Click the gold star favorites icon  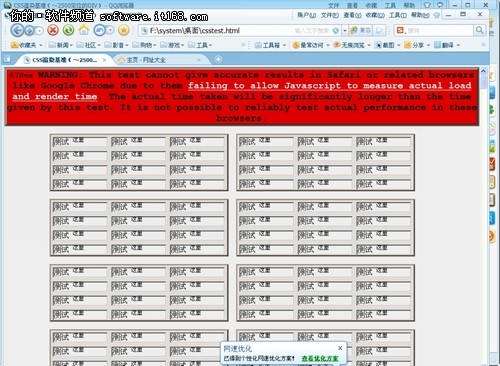click(x=124, y=30)
